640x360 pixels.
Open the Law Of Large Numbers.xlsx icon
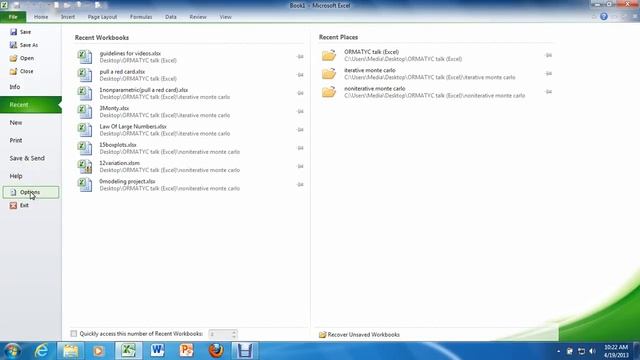(x=85, y=130)
